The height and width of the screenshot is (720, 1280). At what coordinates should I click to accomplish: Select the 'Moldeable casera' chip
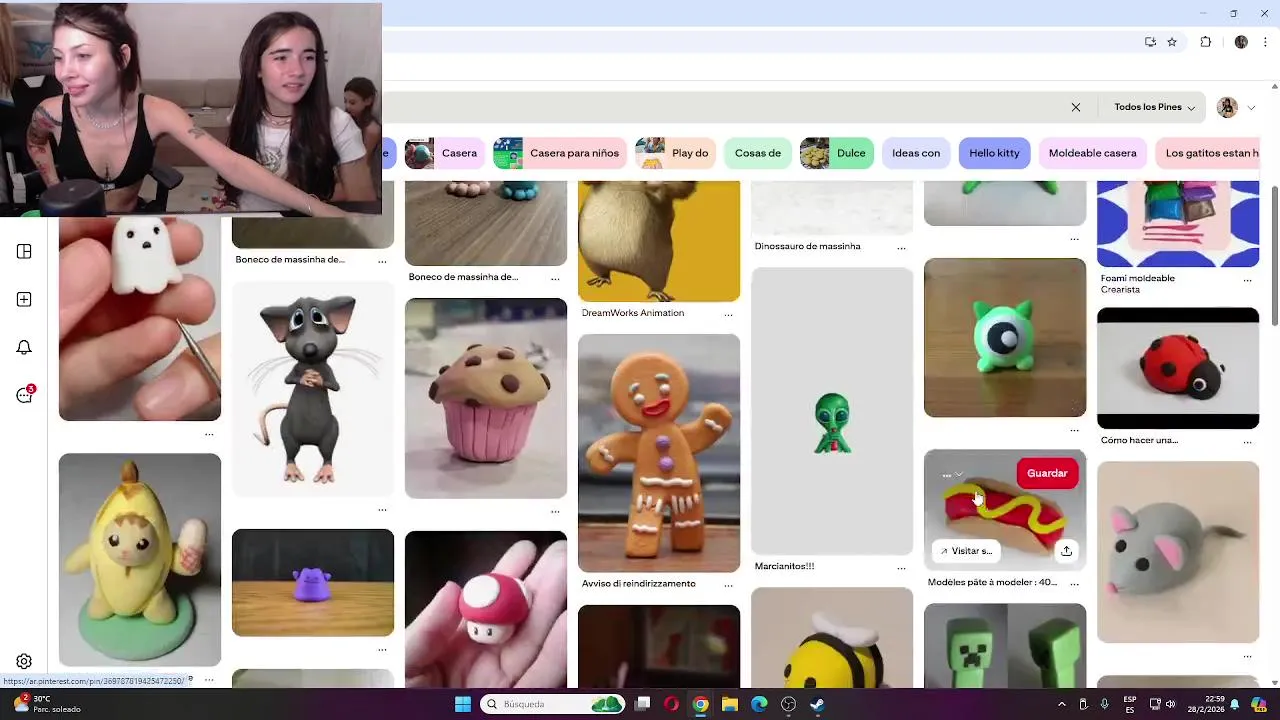coord(1092,153)
